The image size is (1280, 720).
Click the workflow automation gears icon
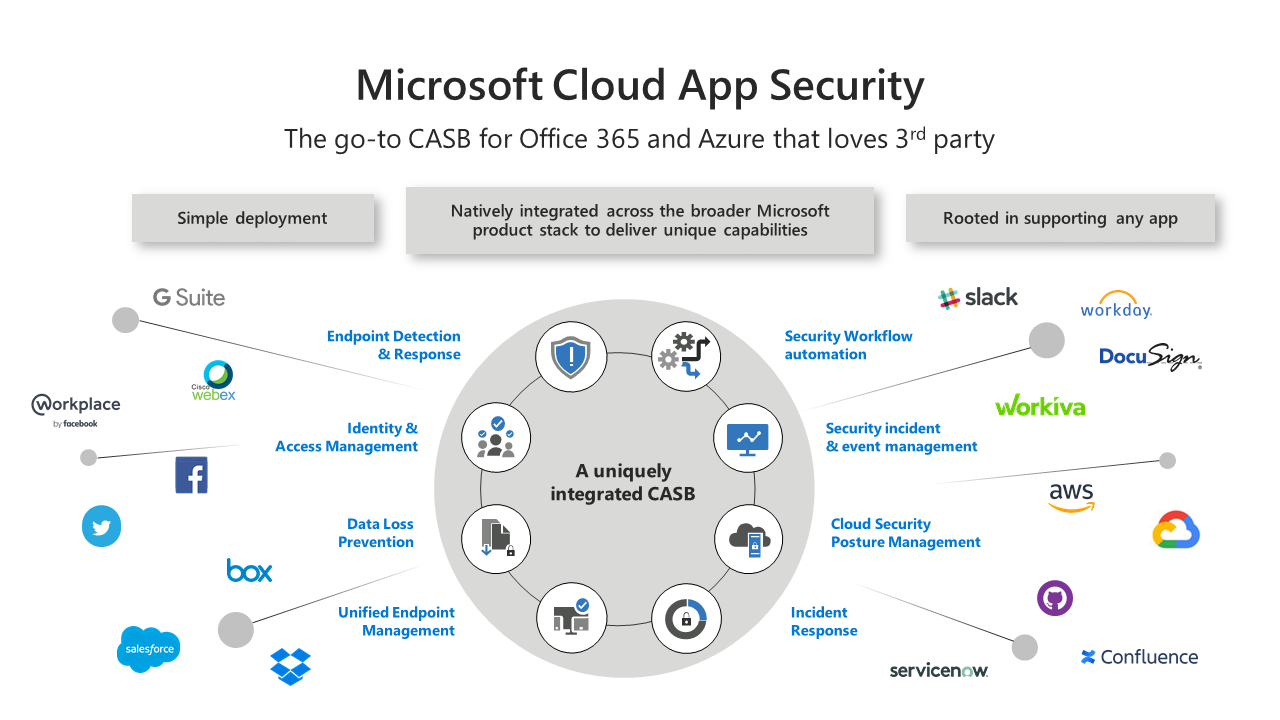[x=686, y=356]
